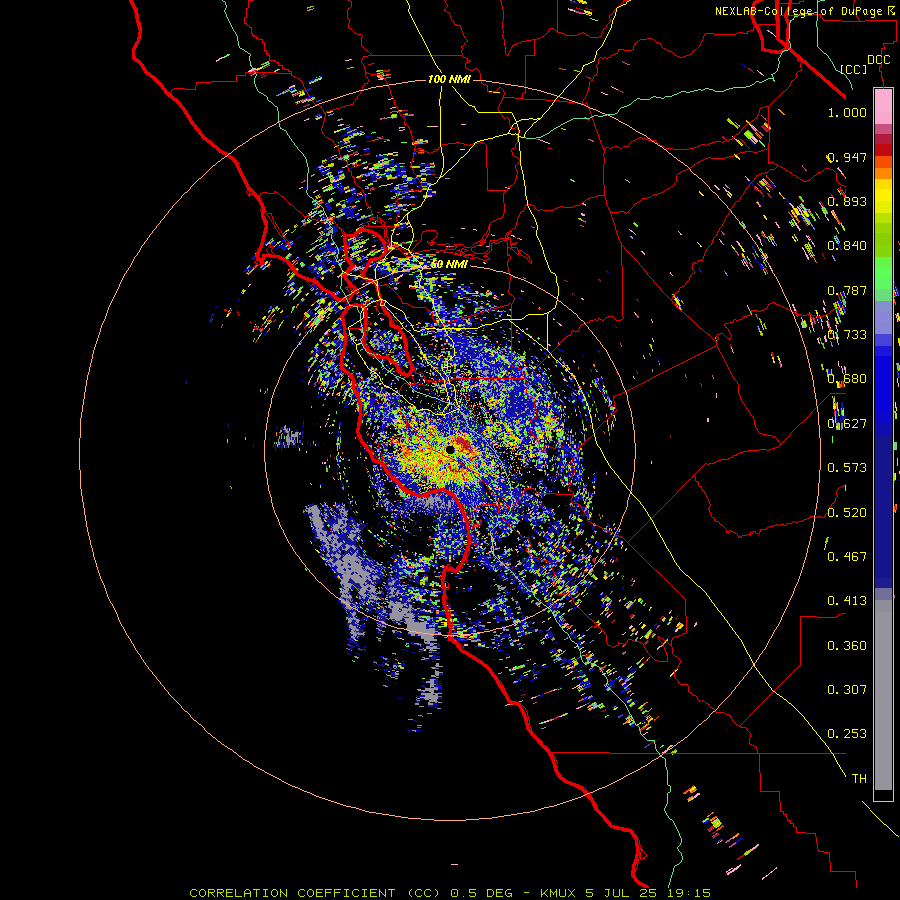
Task: Select the 1.000 value on the scale
Action: [847, 112]
